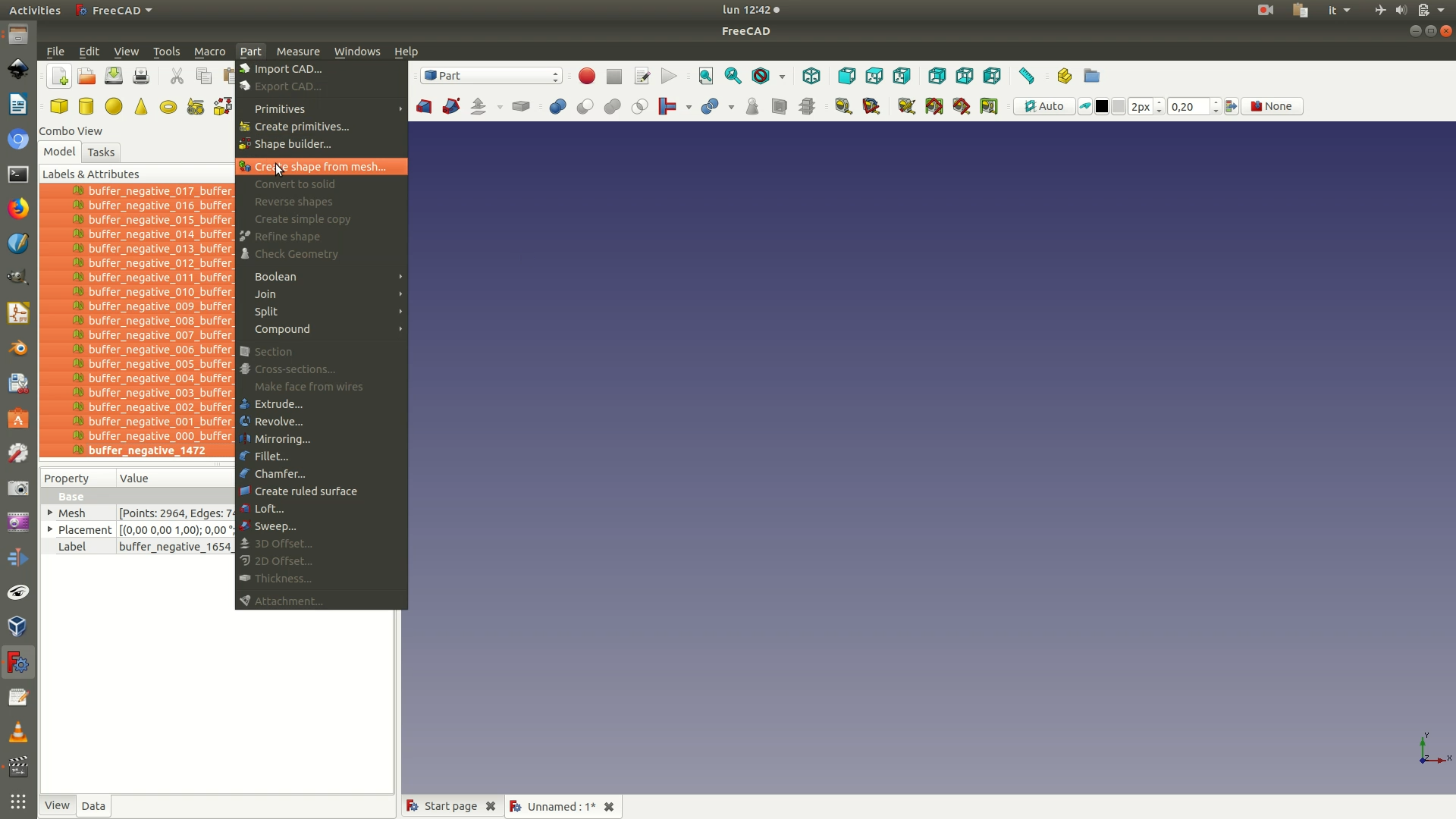The image size is (1456, 819).
Task: Expand the Placement property row
Action: point(50,530)
